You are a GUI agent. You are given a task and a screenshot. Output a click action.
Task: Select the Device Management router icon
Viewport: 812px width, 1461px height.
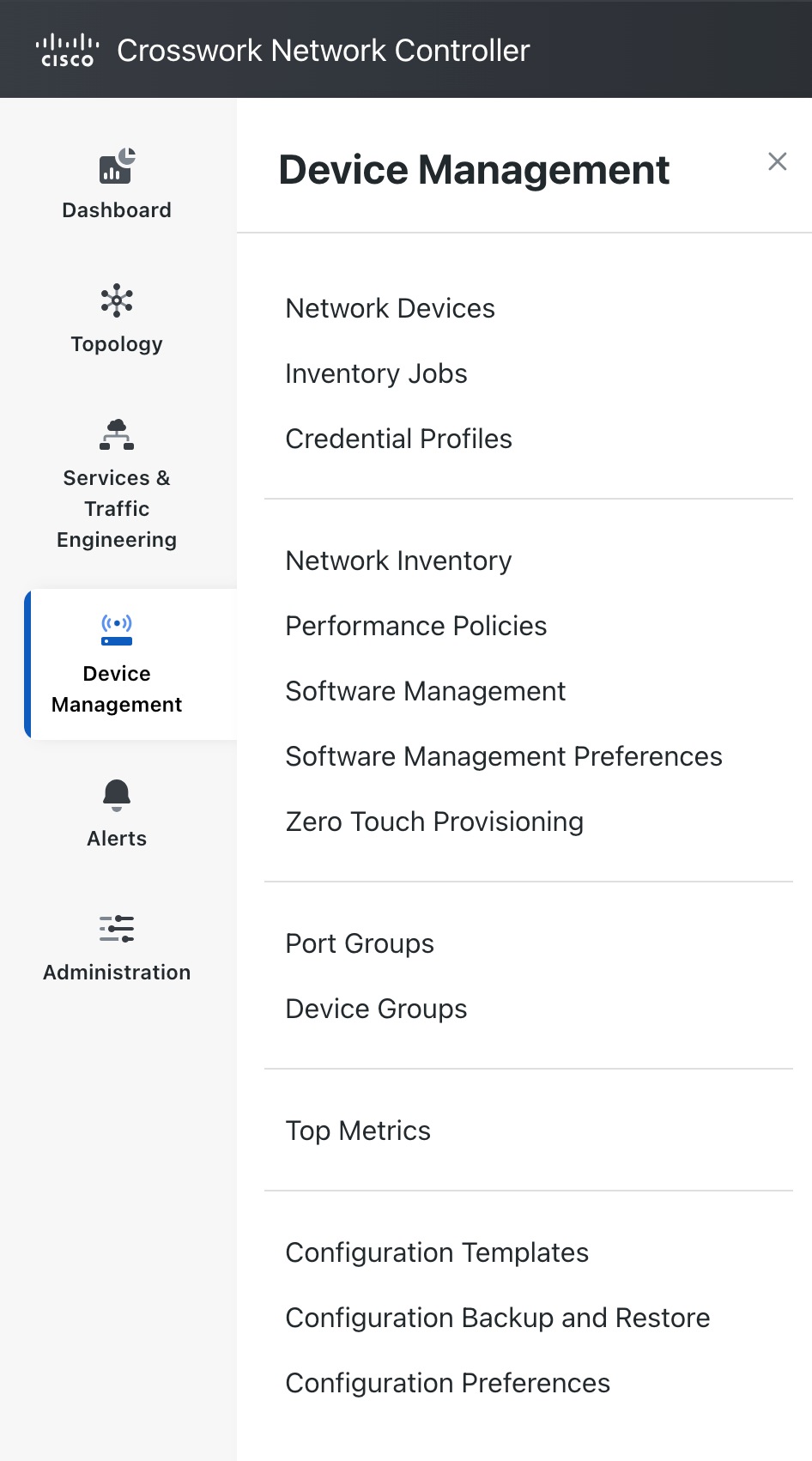pos(116,631)
